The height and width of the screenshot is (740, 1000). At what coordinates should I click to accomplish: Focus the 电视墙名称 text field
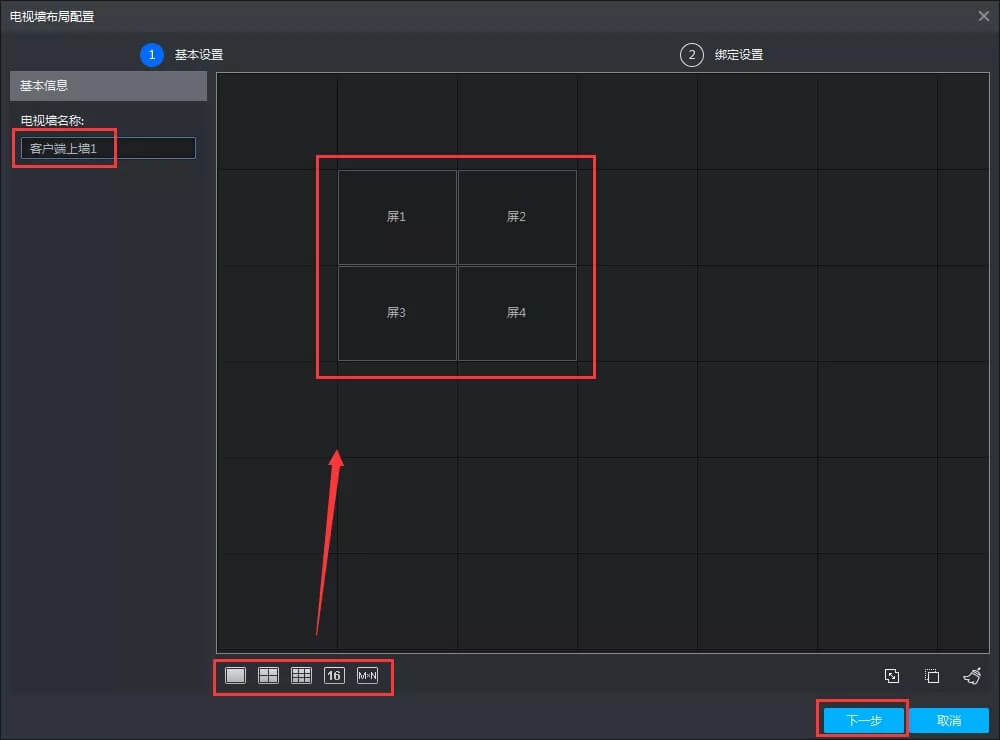click(x=108, y=149)
